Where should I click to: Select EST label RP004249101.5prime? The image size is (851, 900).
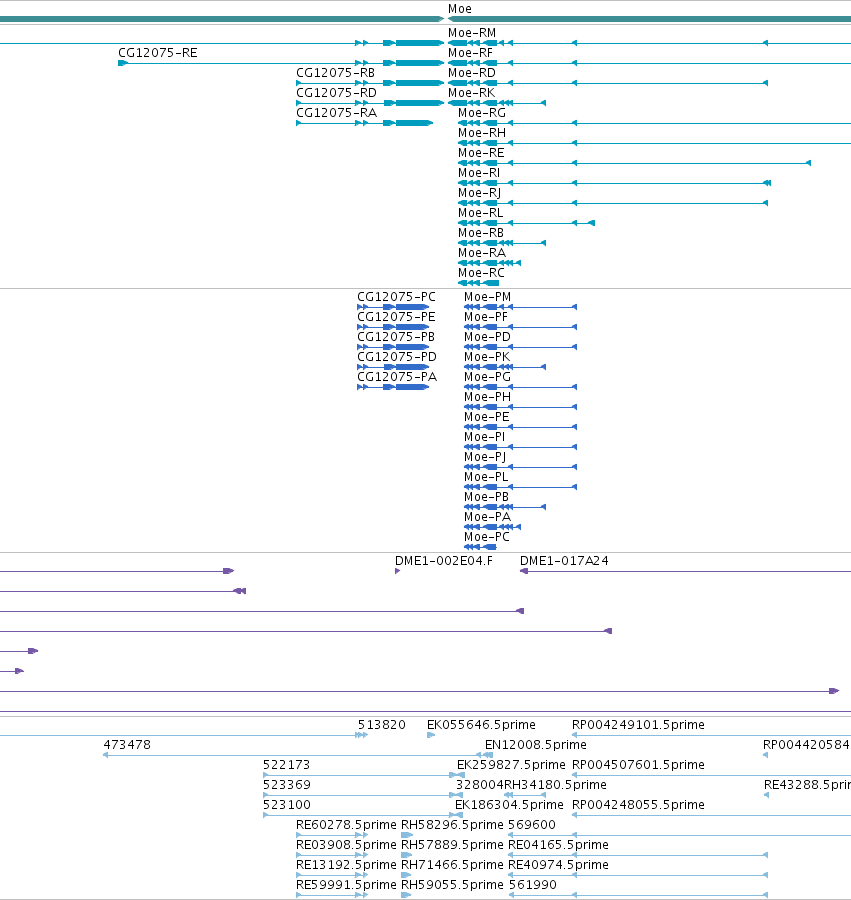[638, 725]
